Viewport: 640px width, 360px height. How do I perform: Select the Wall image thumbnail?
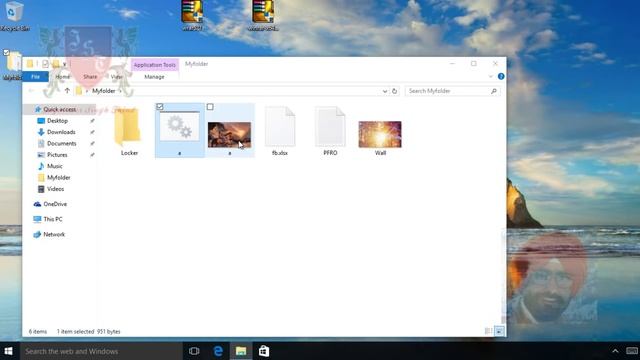[x=380, y=135]
